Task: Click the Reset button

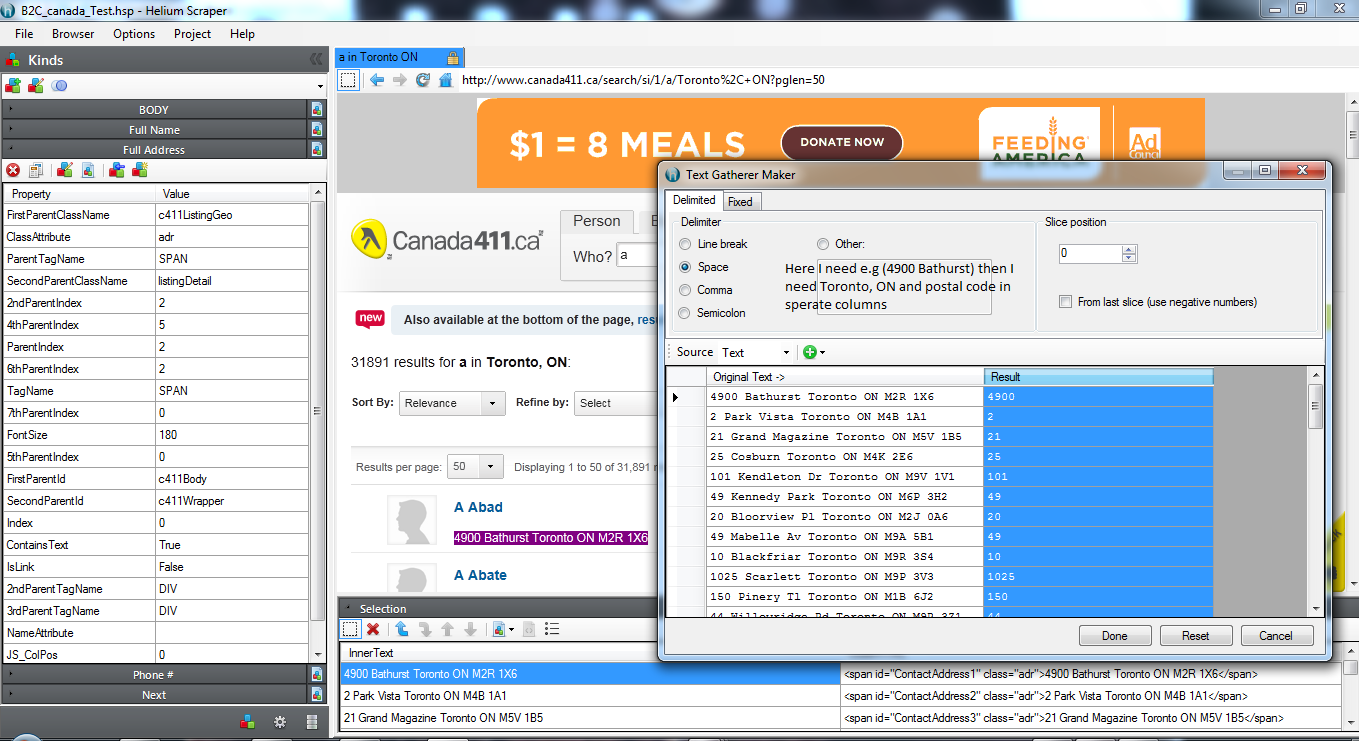Action: [1195, 636]
